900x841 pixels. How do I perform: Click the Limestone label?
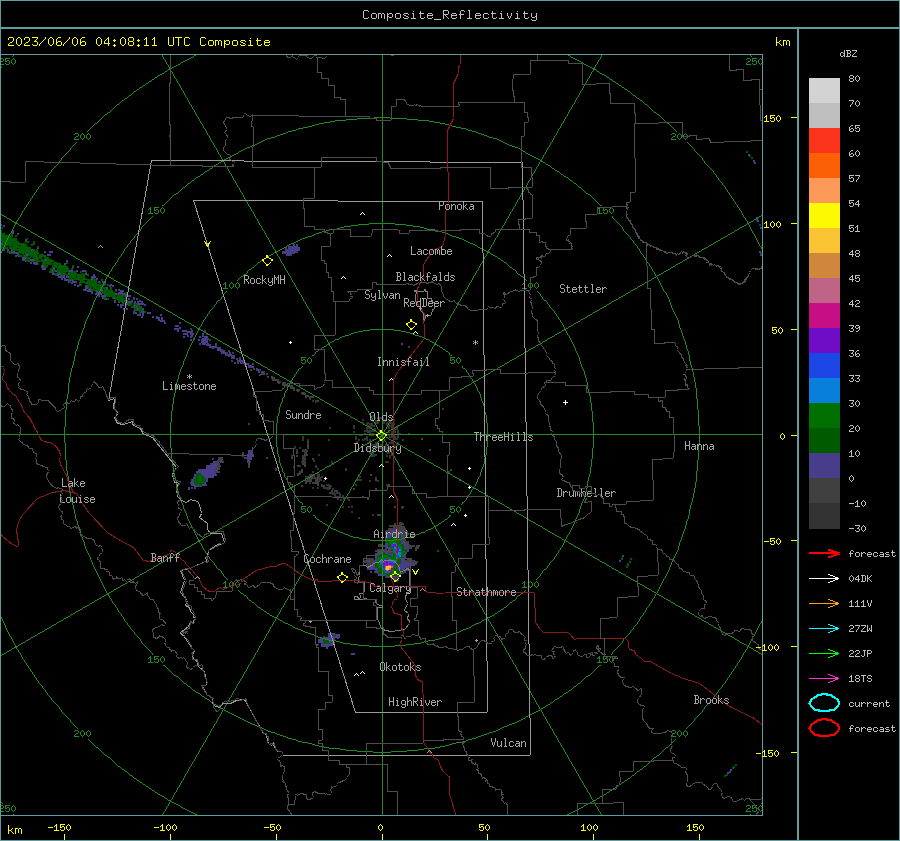189,386
